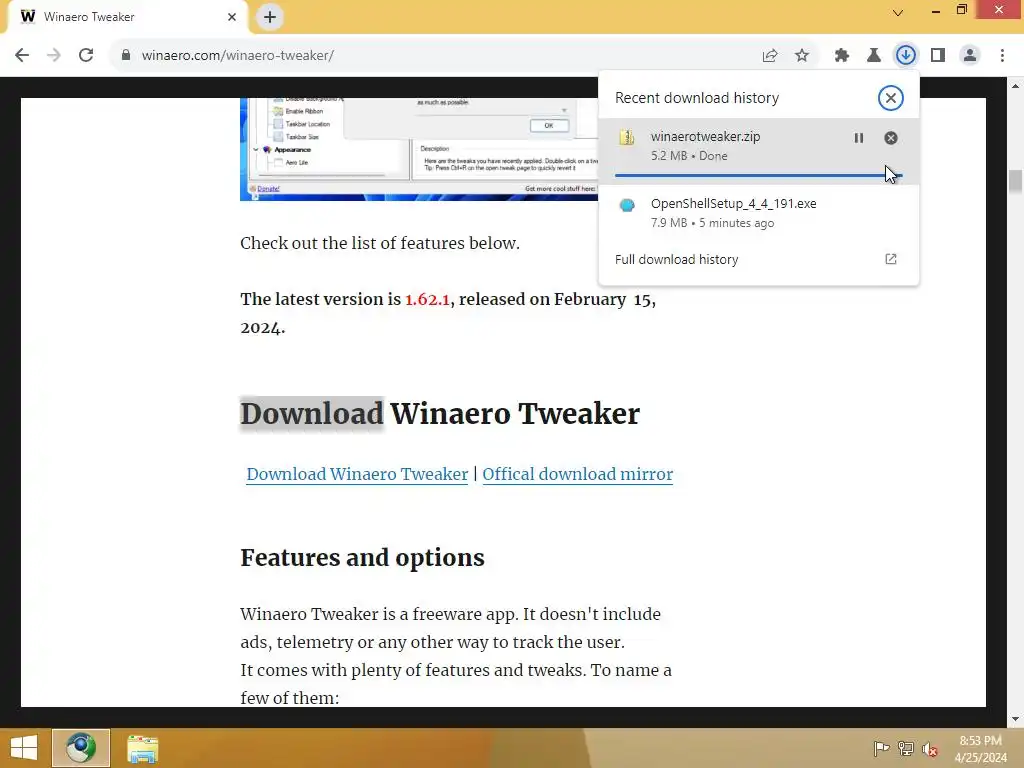Open the side panel icon

pyautogui.click(x=938, y=56)
